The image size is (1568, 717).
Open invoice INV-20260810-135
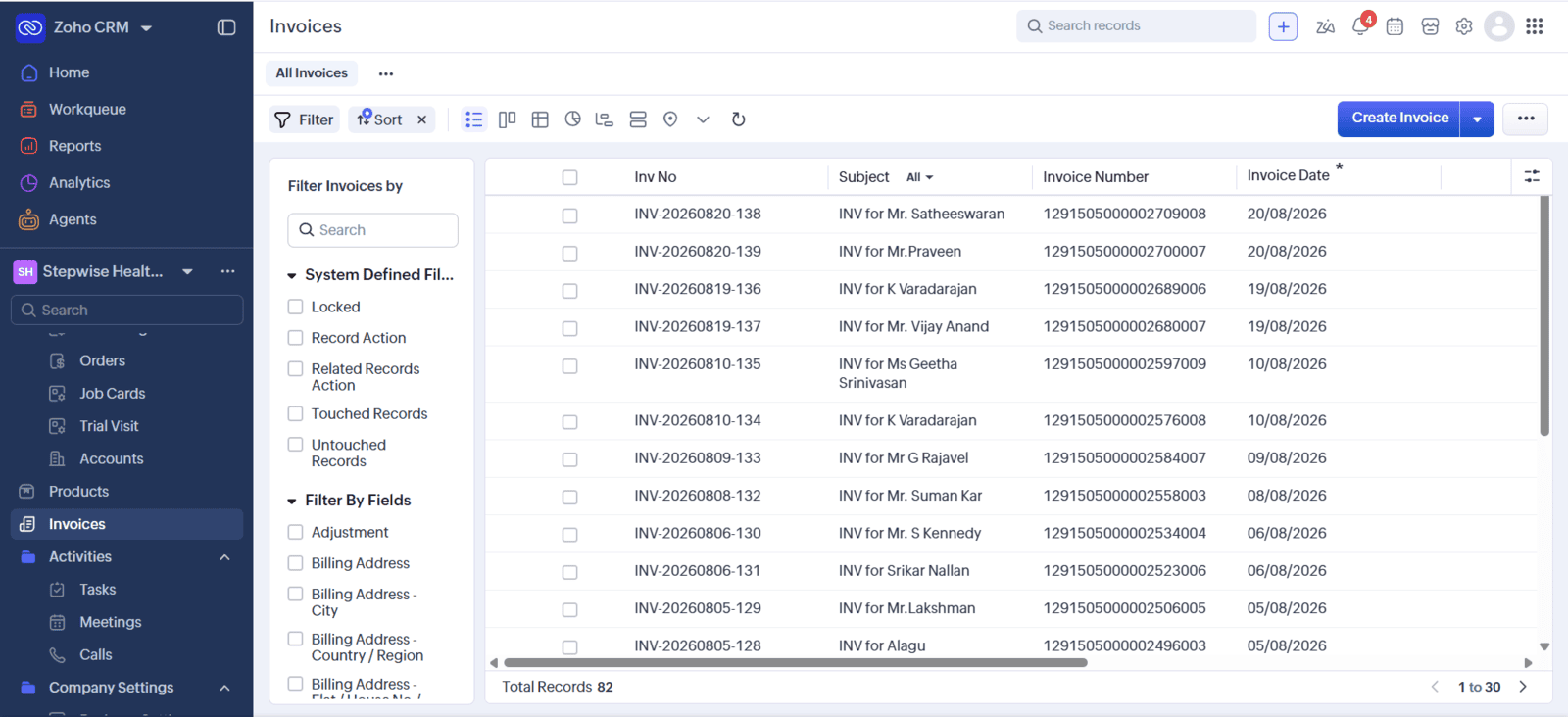698,364
